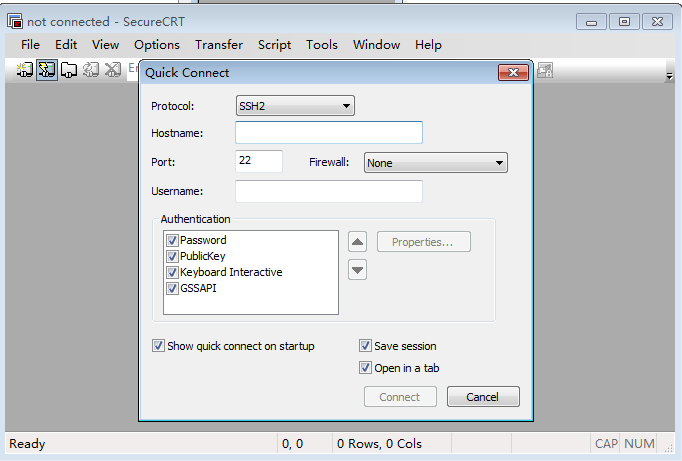
Task: Move authentication method down with the down arrow
Action: tap(357, 270)
